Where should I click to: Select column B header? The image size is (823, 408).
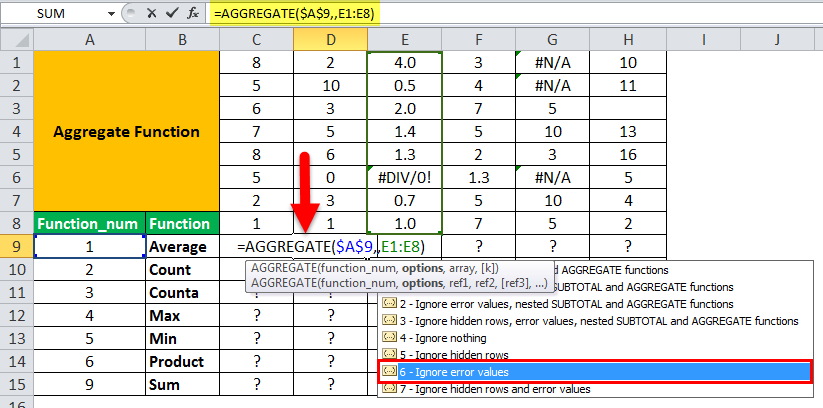coord(183,39)
